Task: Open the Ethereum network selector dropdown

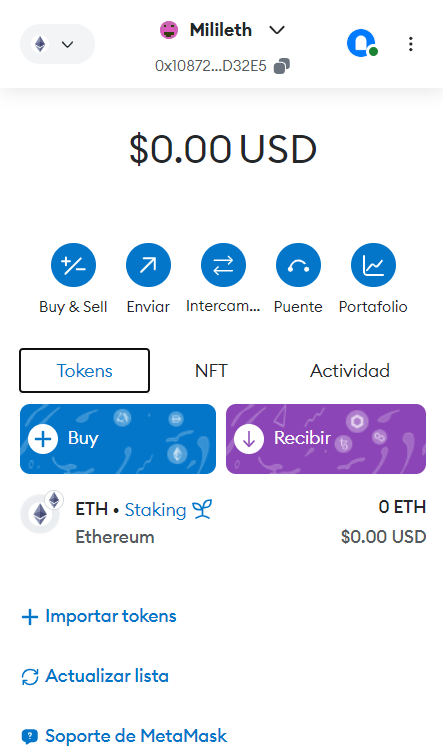Action: [x=57, y=44]
